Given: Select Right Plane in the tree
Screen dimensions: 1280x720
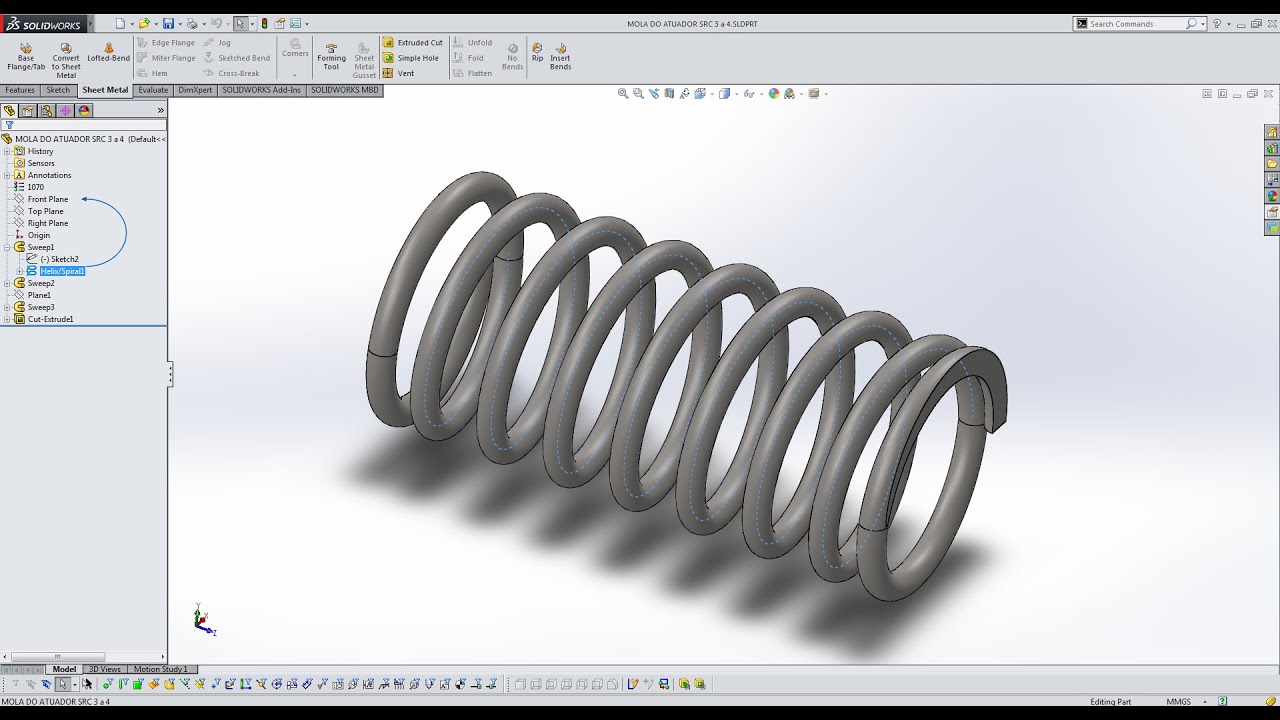Looking at the screenshot, I should pyautogui.click(x=48, y=223).
